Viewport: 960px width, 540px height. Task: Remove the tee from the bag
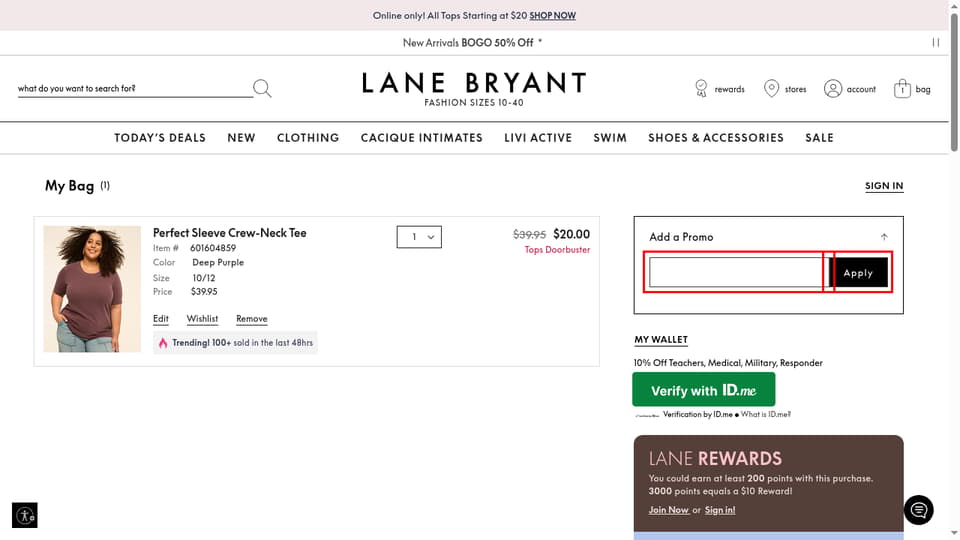[x=252, y=319]
